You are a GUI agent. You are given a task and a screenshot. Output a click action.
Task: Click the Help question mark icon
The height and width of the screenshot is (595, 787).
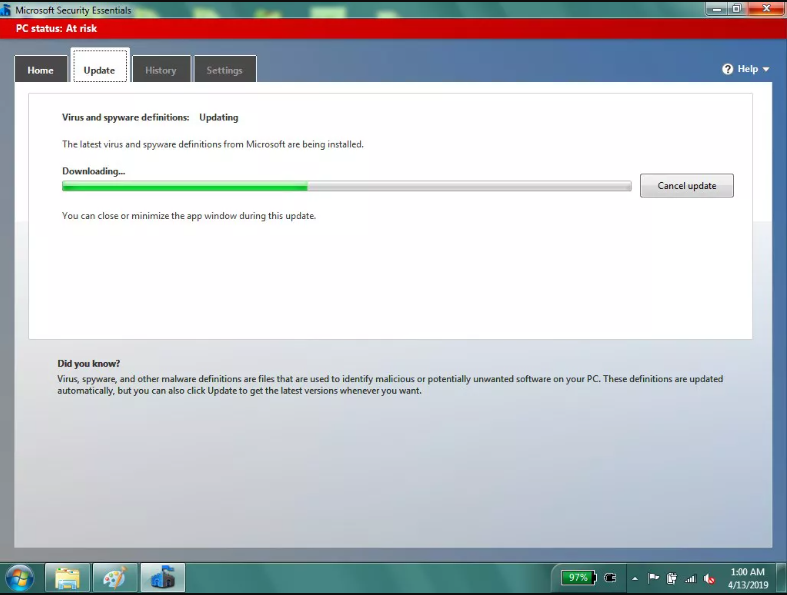(x=727, y=69)
